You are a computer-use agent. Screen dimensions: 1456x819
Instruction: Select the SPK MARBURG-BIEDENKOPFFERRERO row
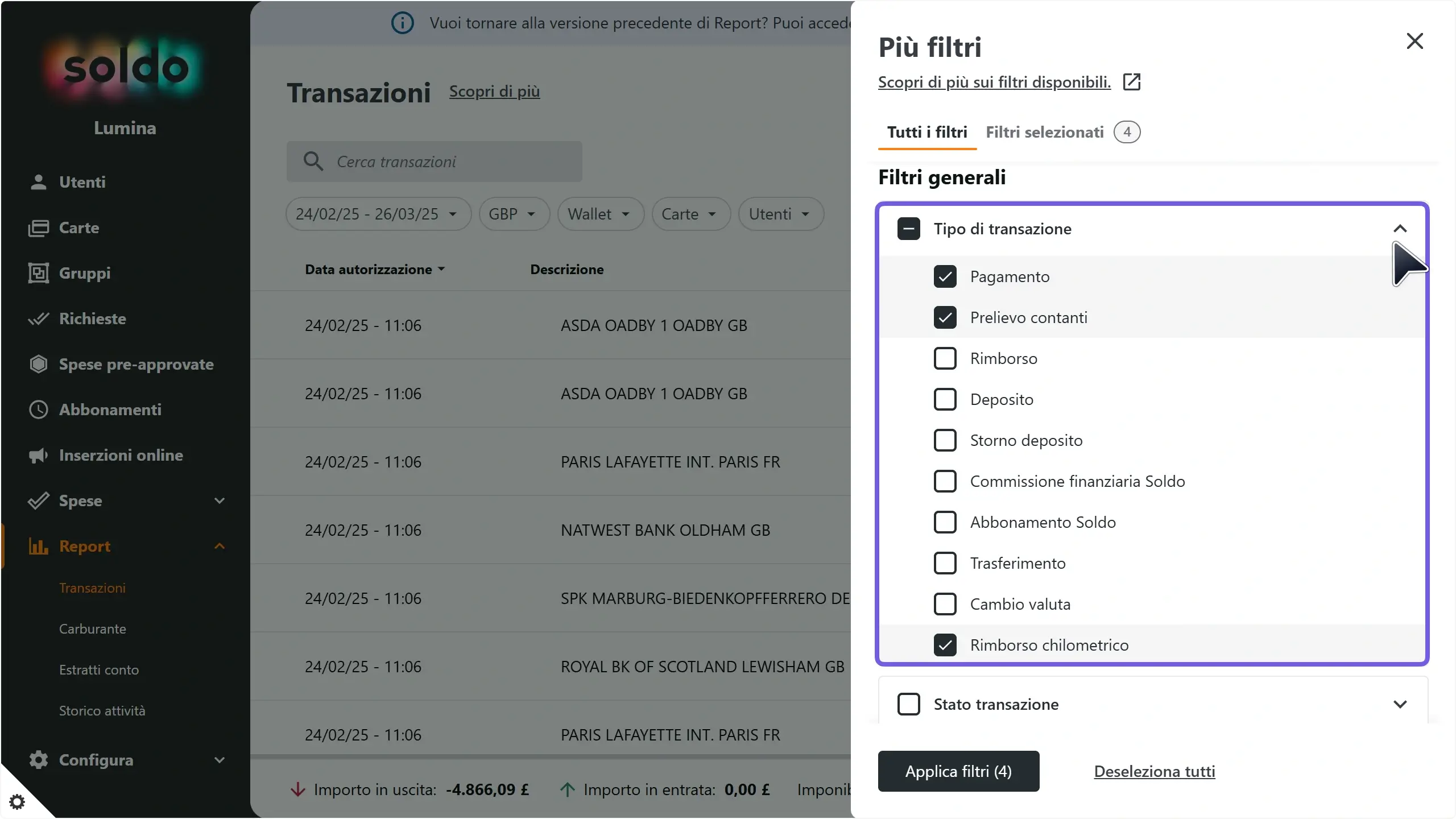[551, 598]
